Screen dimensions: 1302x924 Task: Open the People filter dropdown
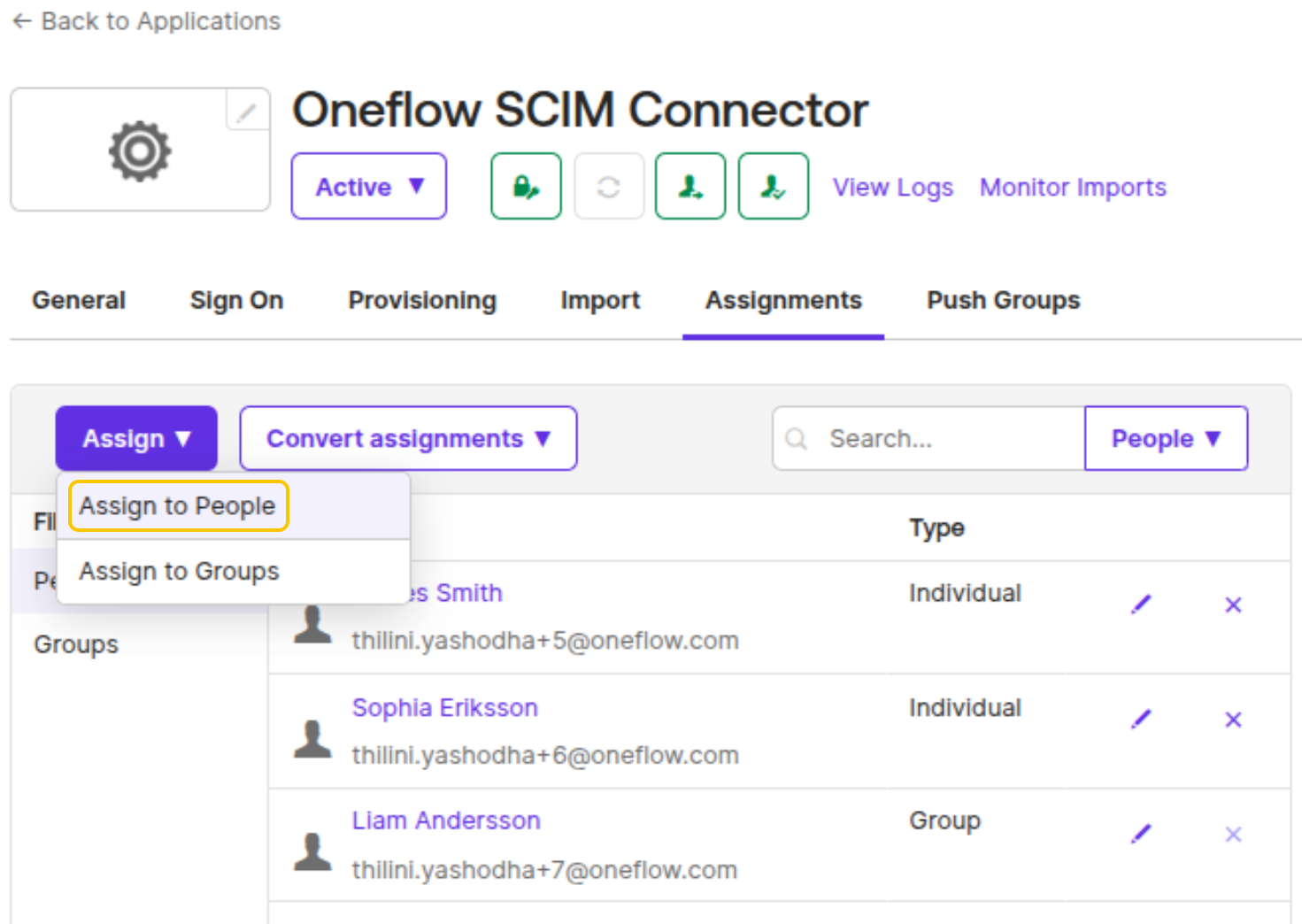(1166, 438)
